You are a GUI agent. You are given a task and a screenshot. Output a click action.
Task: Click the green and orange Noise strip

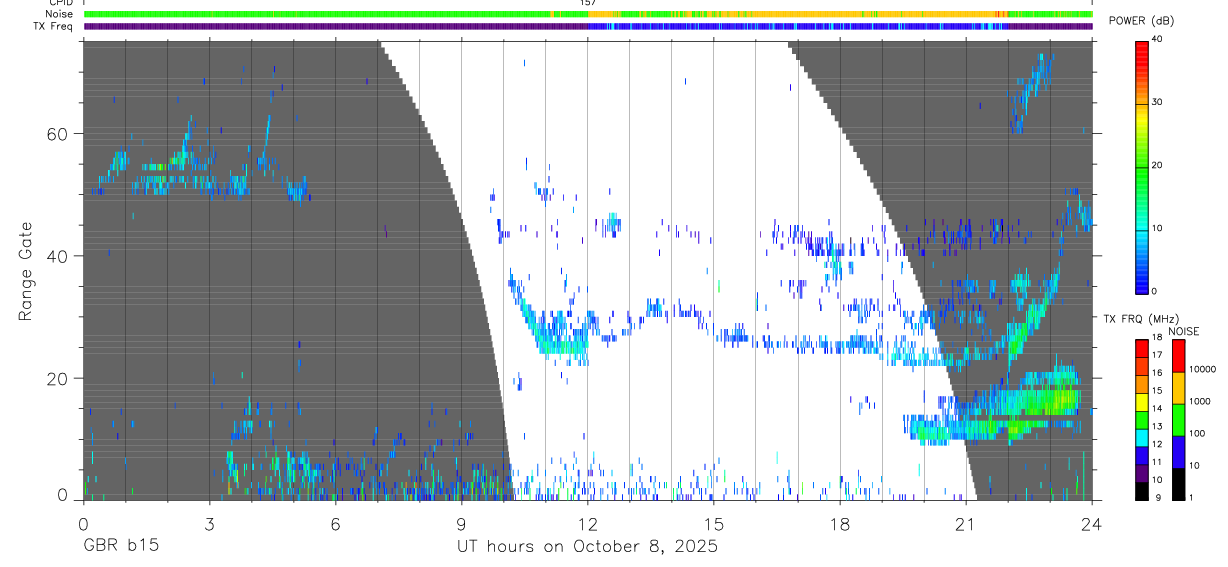[x=588, y=14]
